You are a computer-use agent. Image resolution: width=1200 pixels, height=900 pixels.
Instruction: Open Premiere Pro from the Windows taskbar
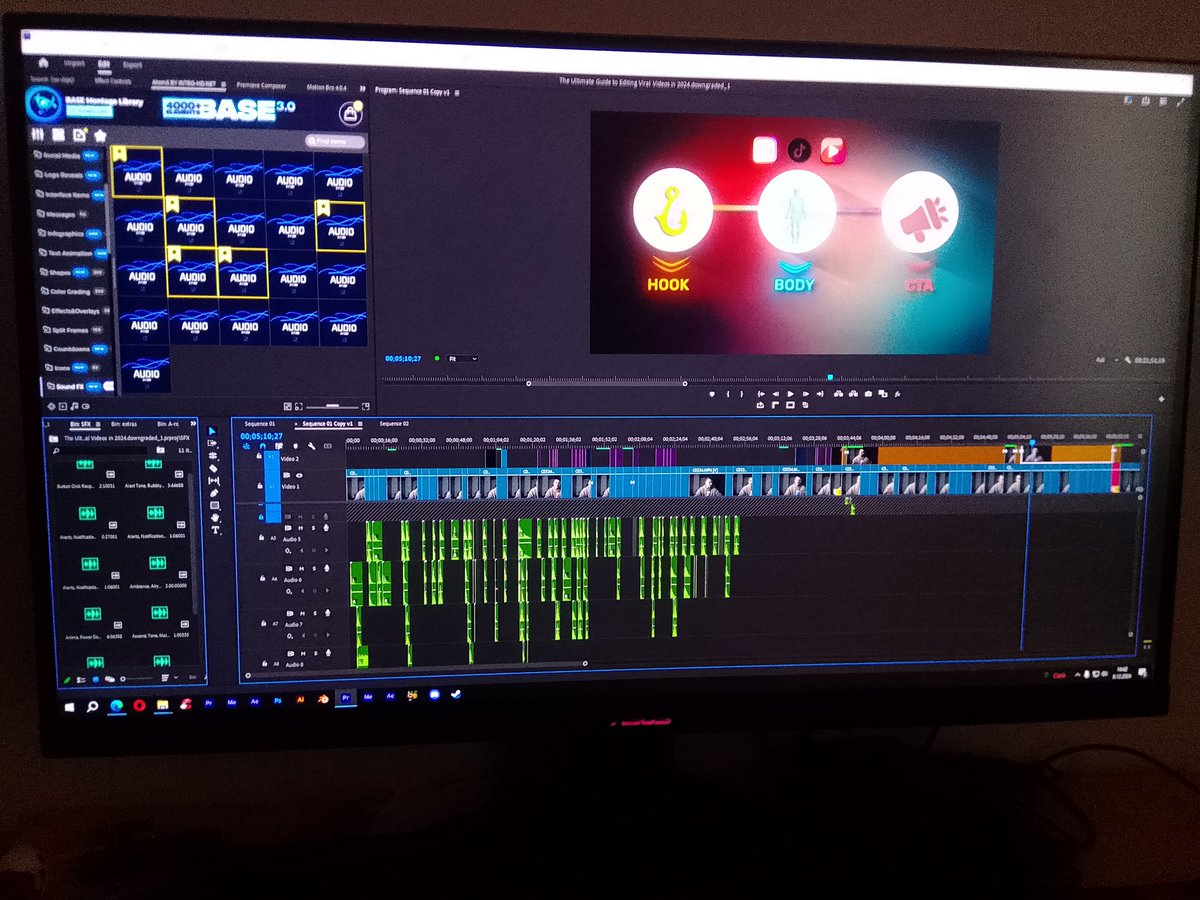pos(346,698)
